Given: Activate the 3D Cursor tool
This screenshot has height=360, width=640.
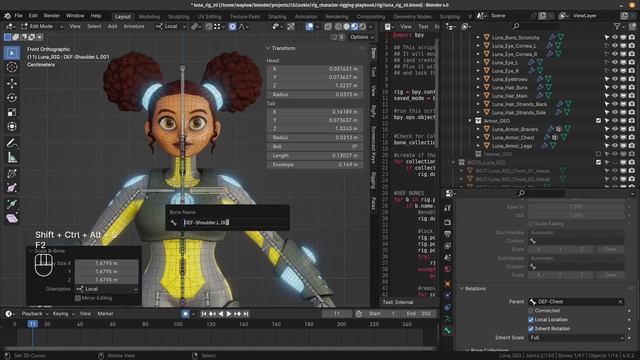Looking at the screenshot, I should [12, 67].
